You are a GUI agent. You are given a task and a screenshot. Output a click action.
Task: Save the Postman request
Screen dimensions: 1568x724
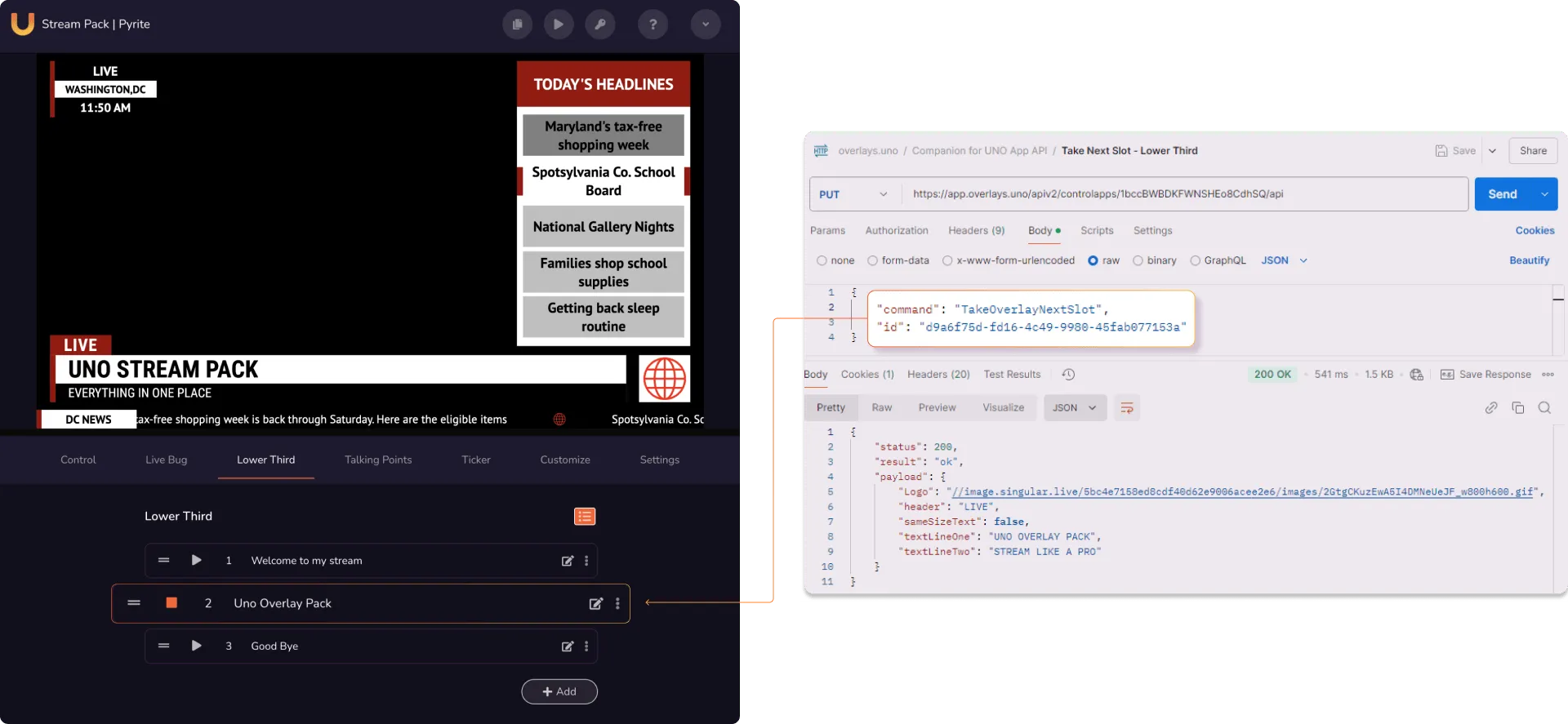click(1455, 151)
